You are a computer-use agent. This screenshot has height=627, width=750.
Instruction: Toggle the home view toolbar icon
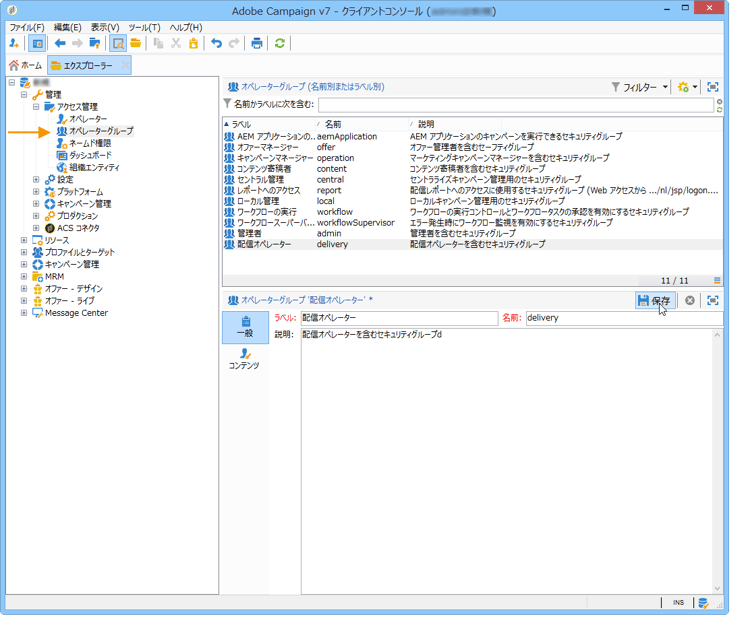click(x=37, y=44)
